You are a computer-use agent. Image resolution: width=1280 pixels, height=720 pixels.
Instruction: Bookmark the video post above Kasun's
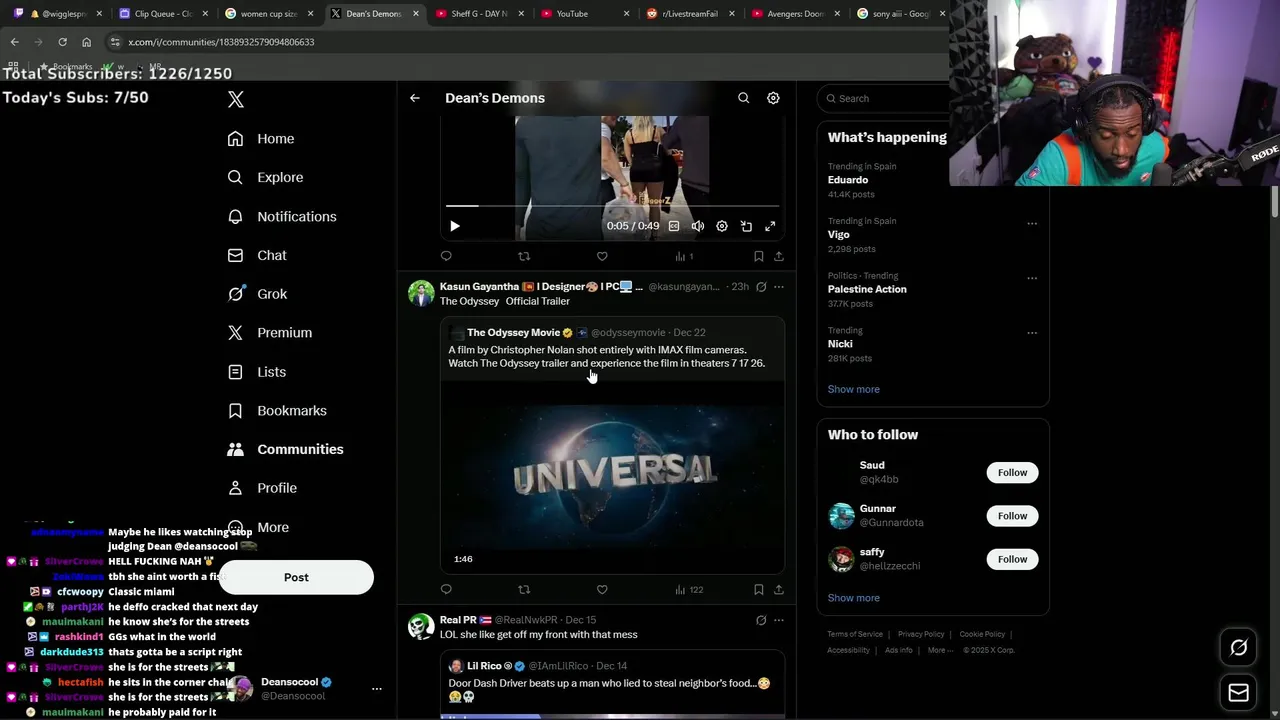click(x=759, y=256)
